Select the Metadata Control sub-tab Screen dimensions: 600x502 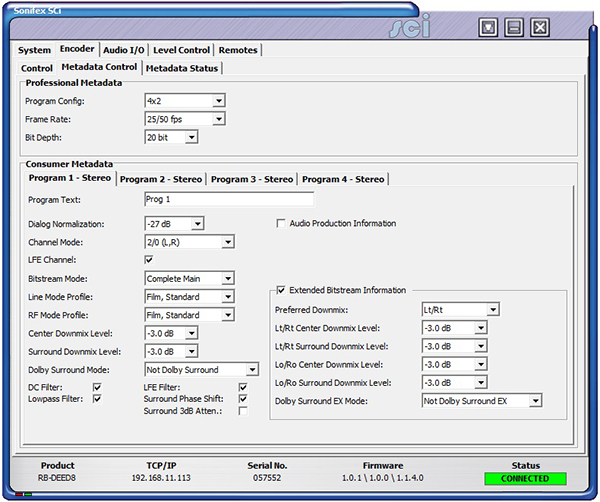click(99, 67)
